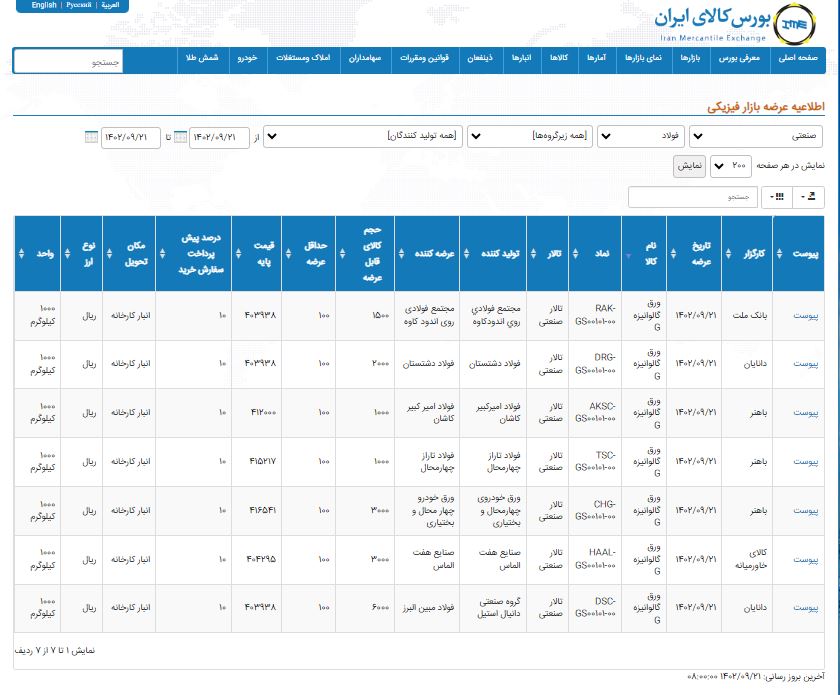Sort the table by پیوست column
840x695 pixels.
click(x=799, y=253)
